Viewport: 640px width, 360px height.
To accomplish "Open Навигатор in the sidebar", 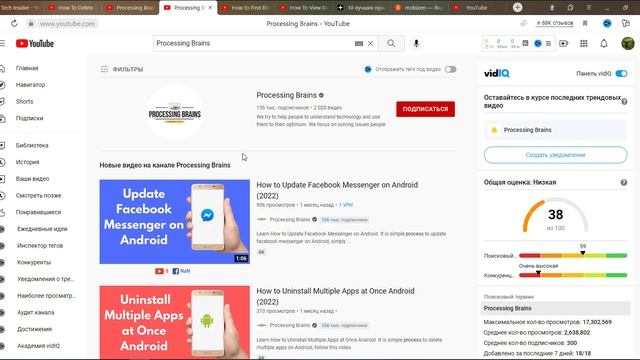I will (30, 85).
